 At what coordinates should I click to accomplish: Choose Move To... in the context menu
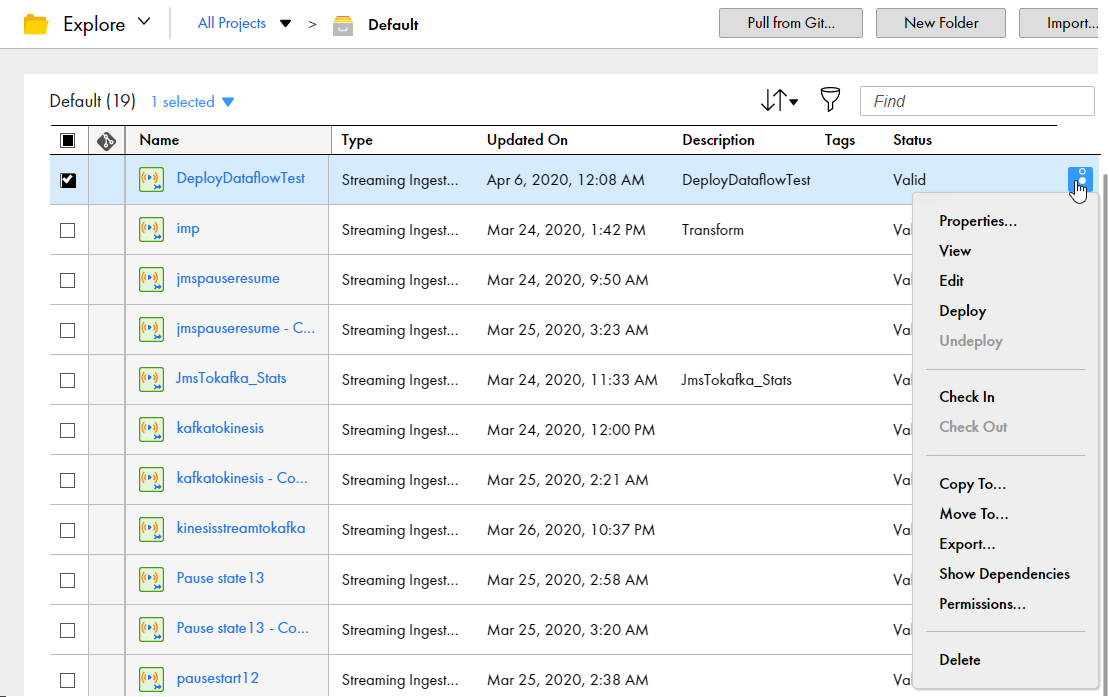(x=973, y=514)
